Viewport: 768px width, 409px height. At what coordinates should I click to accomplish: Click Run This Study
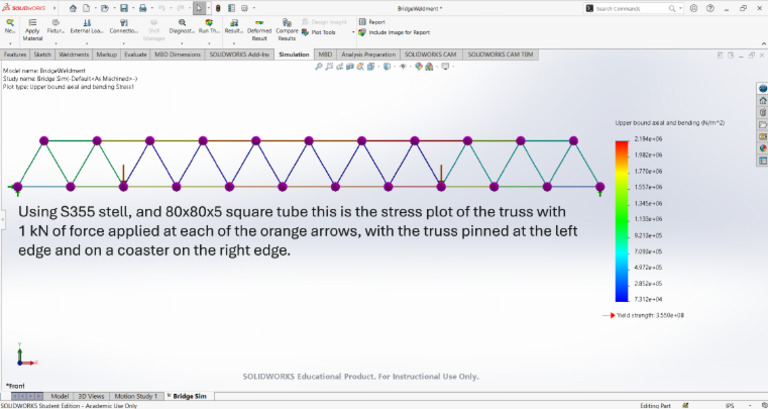tap(209, 26)
